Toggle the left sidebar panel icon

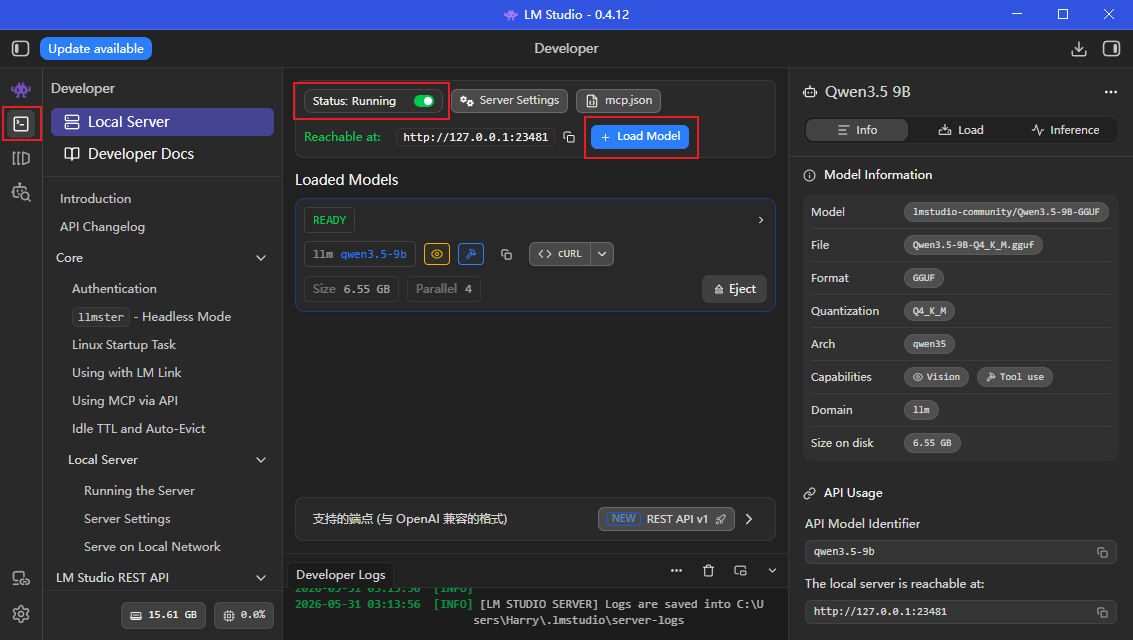pos(20,48)
